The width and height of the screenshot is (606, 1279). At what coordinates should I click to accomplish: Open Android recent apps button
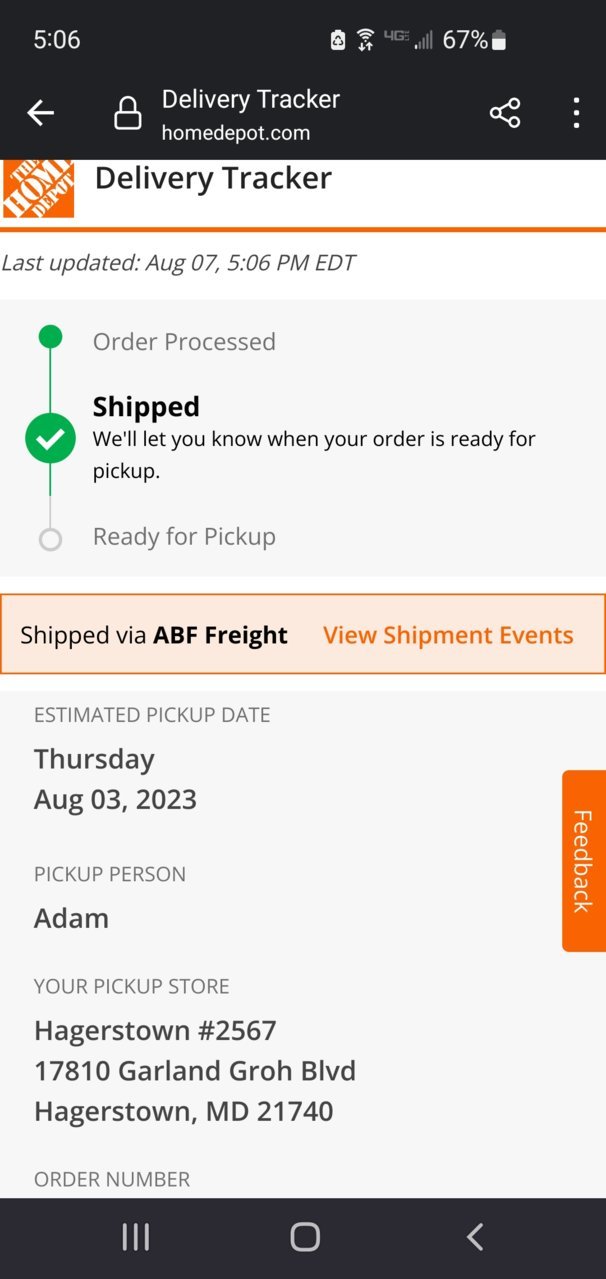point(135,1237)
